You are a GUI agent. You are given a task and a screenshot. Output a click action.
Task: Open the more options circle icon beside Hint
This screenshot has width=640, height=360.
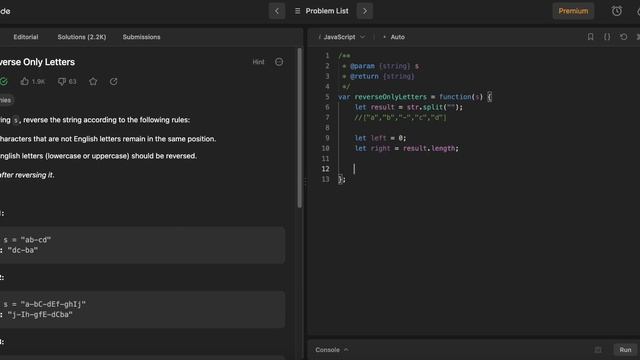click(x=279, y=62)
